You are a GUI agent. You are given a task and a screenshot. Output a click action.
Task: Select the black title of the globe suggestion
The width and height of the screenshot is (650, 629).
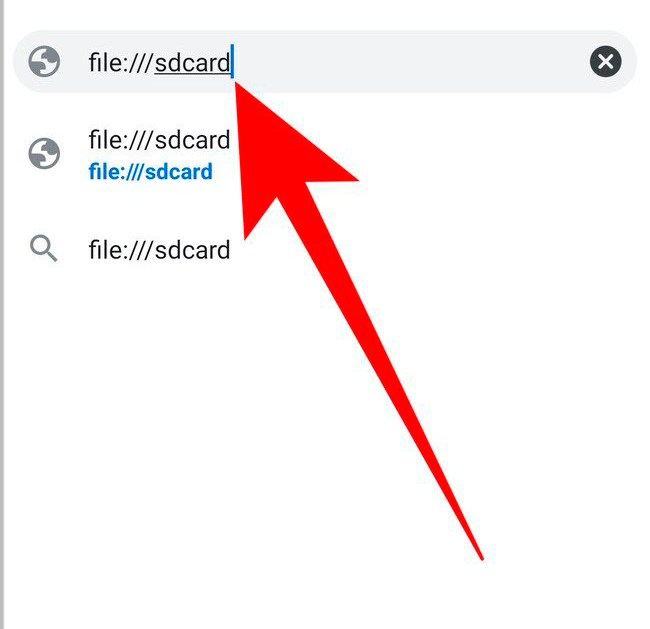tap(159, 140)
